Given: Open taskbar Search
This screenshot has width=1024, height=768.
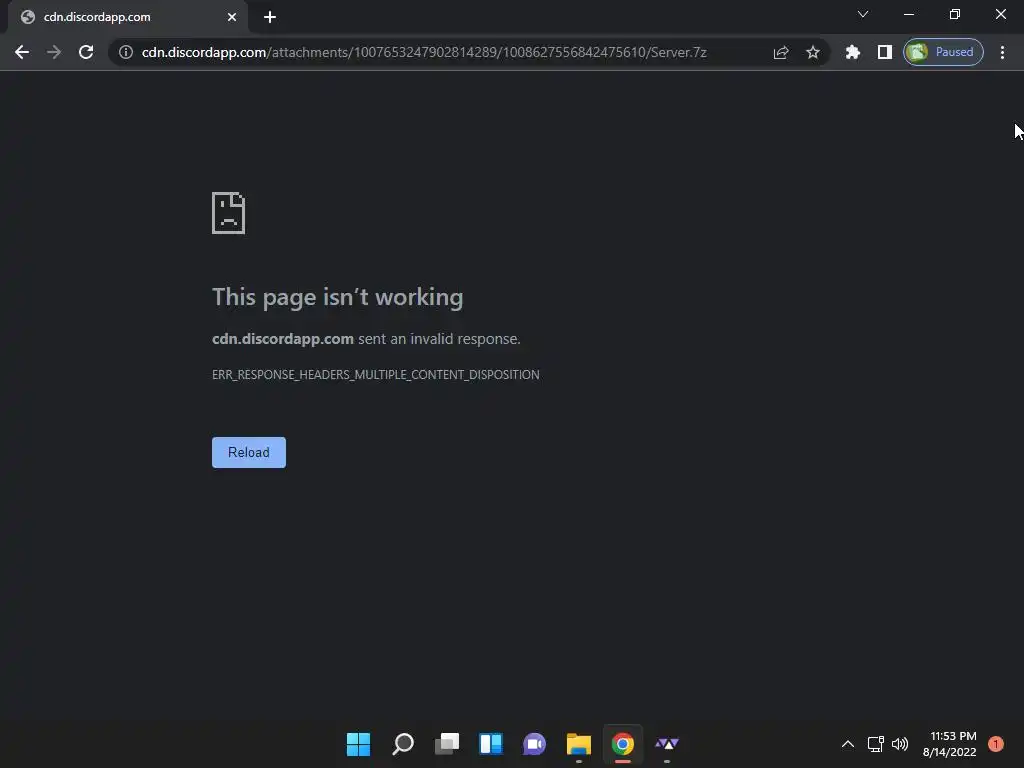Looking at the screenshot, I should [x=403, y=744].
